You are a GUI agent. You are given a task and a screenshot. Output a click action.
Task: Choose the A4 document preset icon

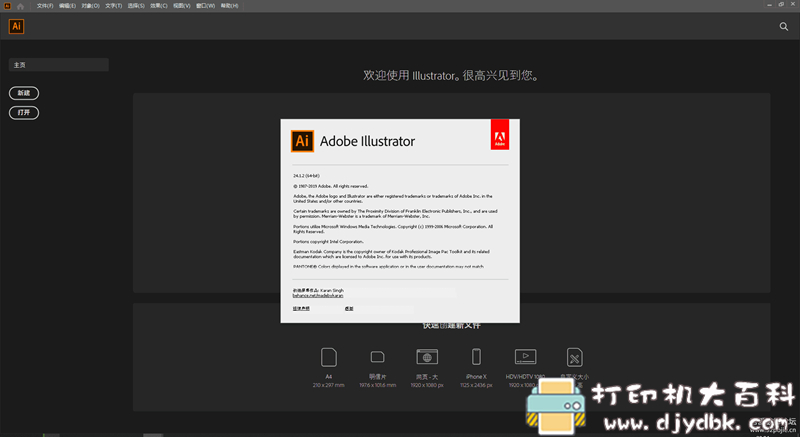click(x=329, y=357)
